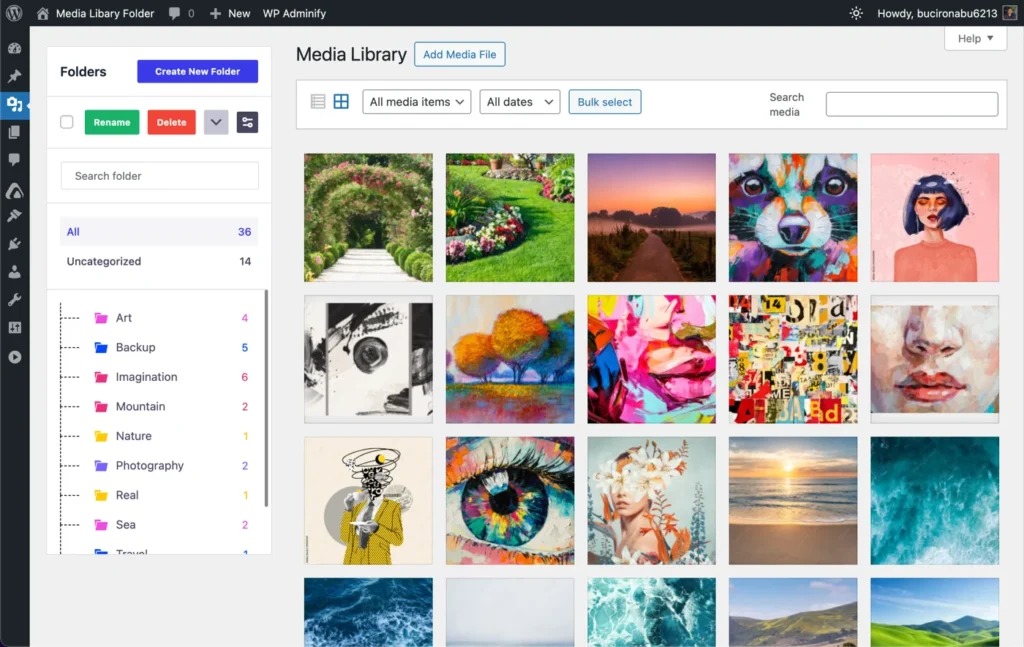Image resolution: width=1024 pixels, height=647 pixels.
Task: Select the Uncategorized folder filter
Action: click(x=159, y=261)
